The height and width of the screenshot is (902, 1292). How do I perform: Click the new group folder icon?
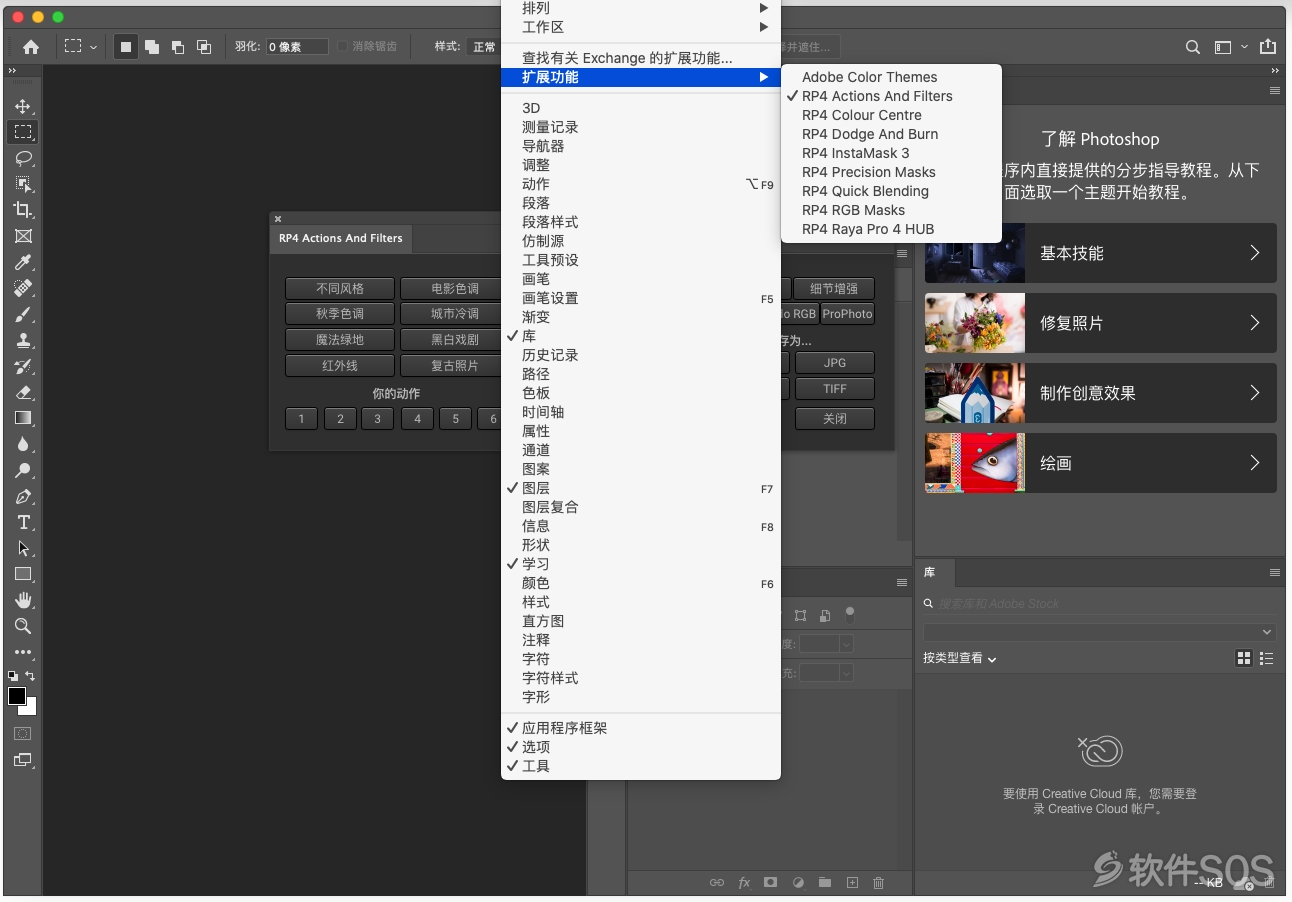[825, 883]
